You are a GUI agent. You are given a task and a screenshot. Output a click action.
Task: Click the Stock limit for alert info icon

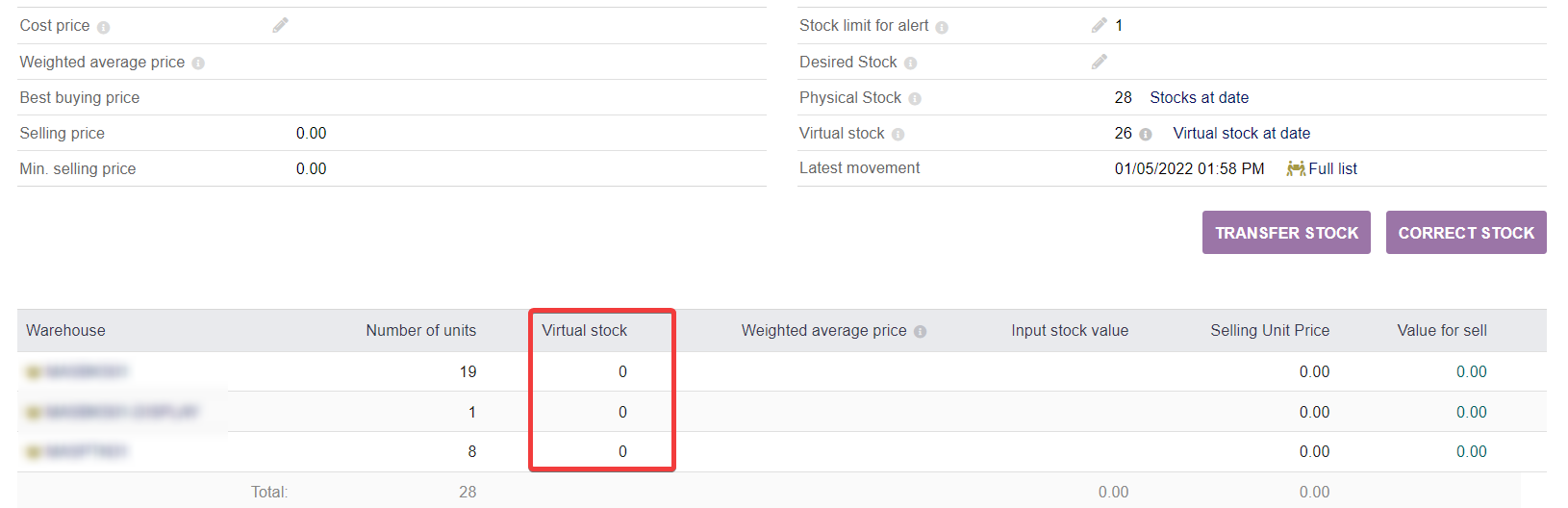tap(942, 27)
